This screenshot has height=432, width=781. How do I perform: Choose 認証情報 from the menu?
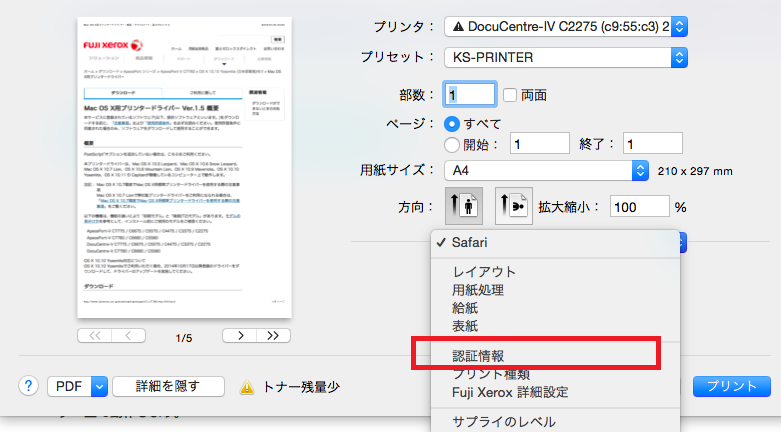point(478,355)
